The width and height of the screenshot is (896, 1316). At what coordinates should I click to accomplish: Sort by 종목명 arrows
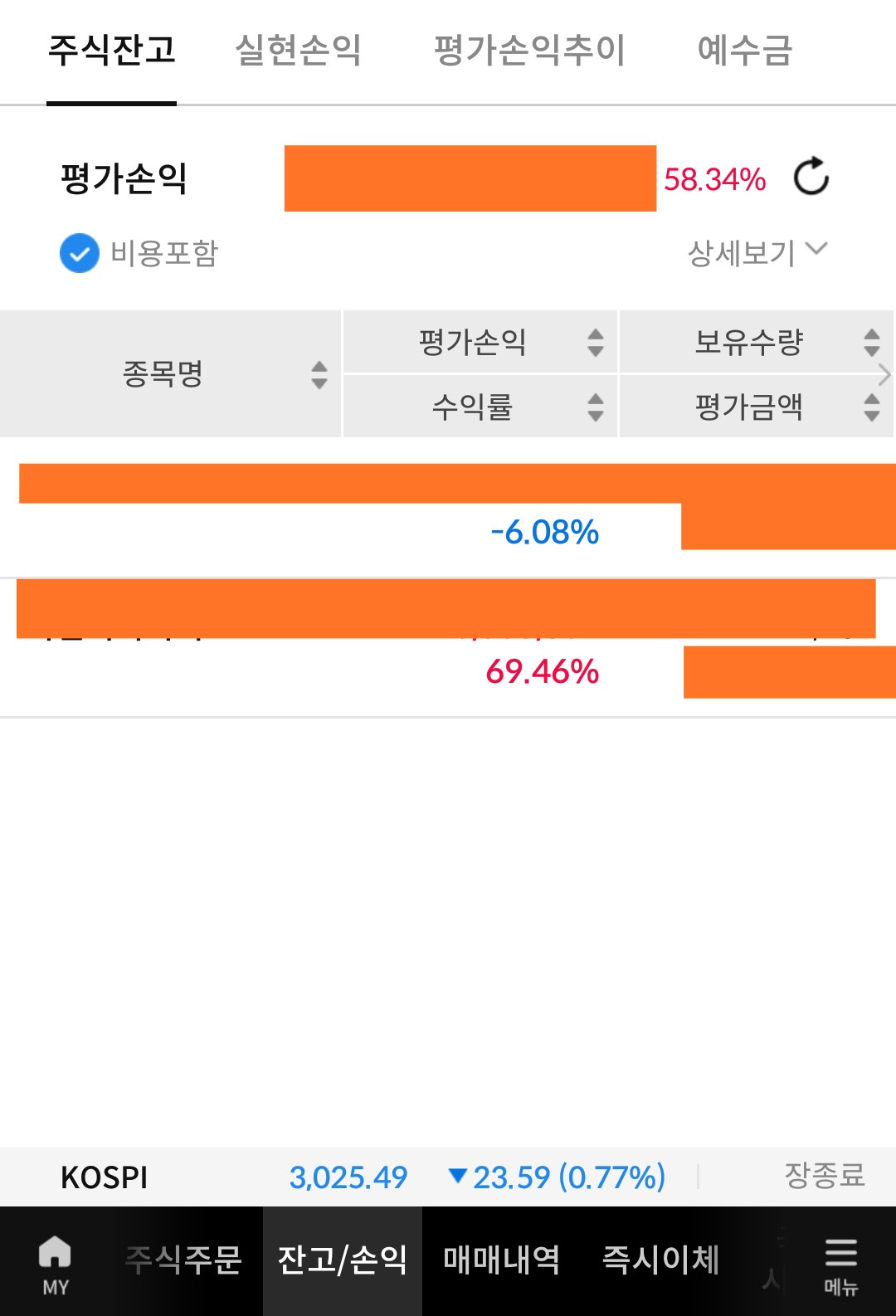319,374
